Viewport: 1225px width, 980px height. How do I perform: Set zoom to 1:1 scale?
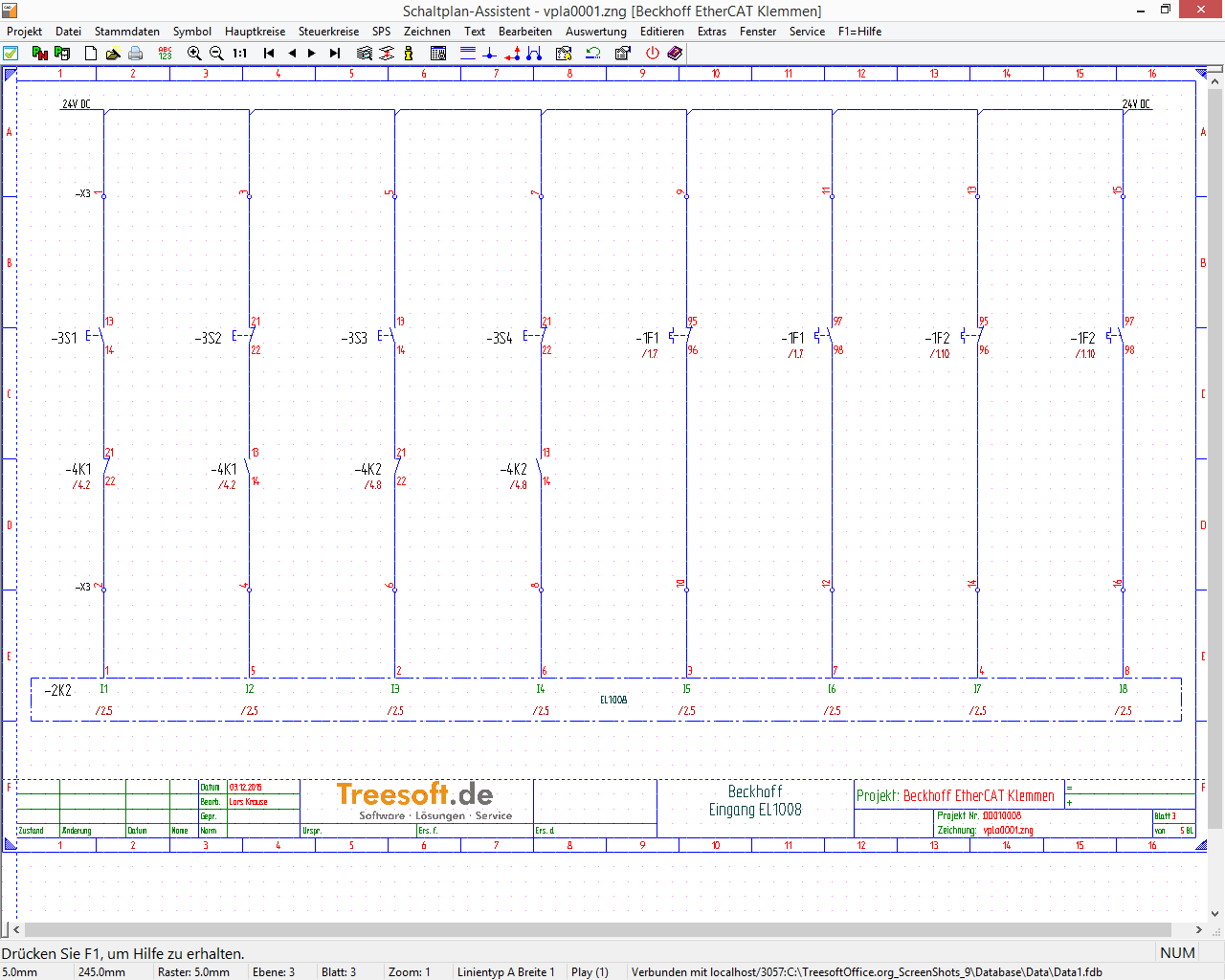(x=240, y=54)
